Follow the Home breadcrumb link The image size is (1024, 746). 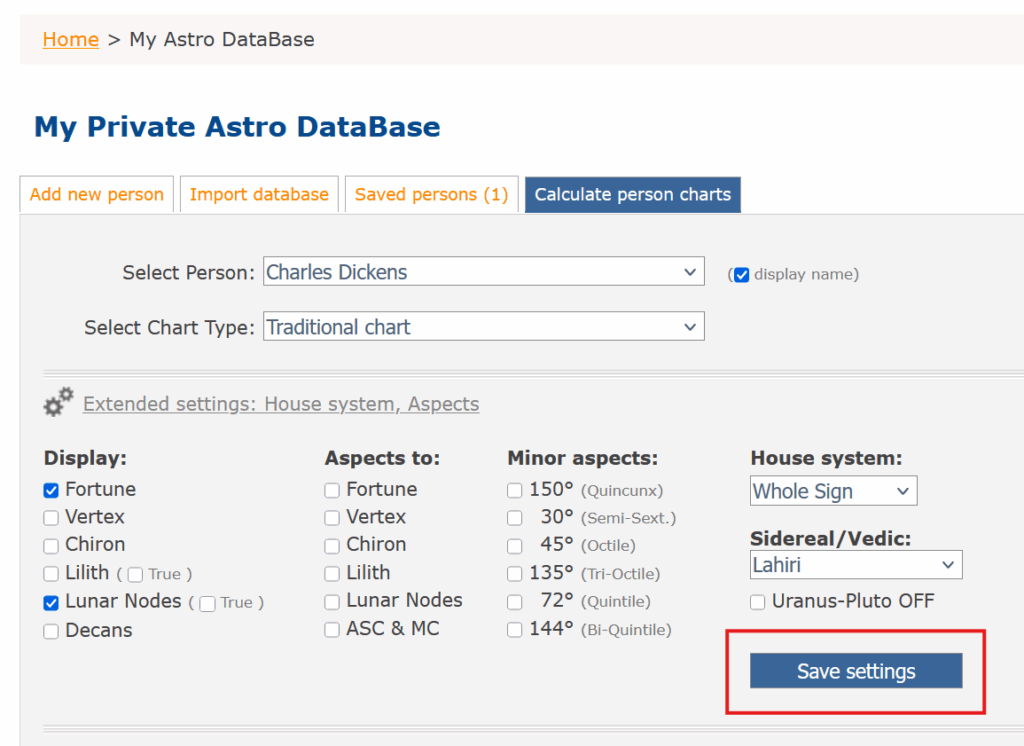point(70,40)
